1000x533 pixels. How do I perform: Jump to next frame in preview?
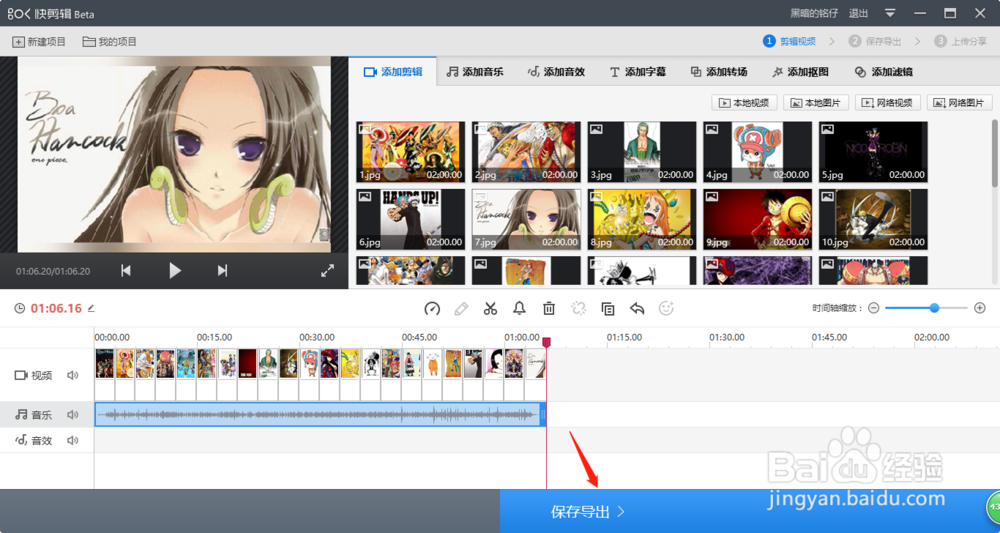pos(222,271)
